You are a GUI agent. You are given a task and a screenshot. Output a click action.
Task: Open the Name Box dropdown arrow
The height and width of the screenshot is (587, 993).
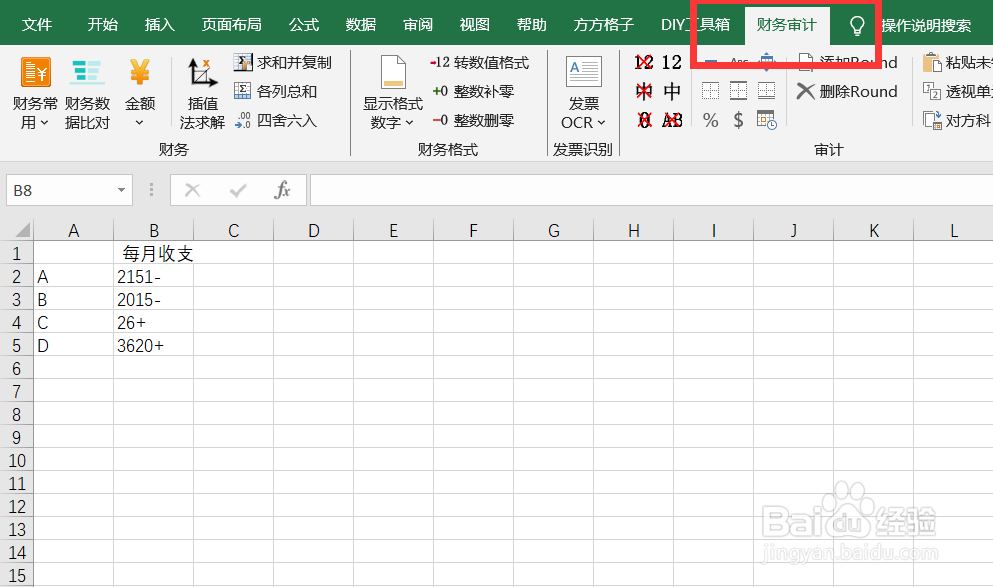coord(121,190)
